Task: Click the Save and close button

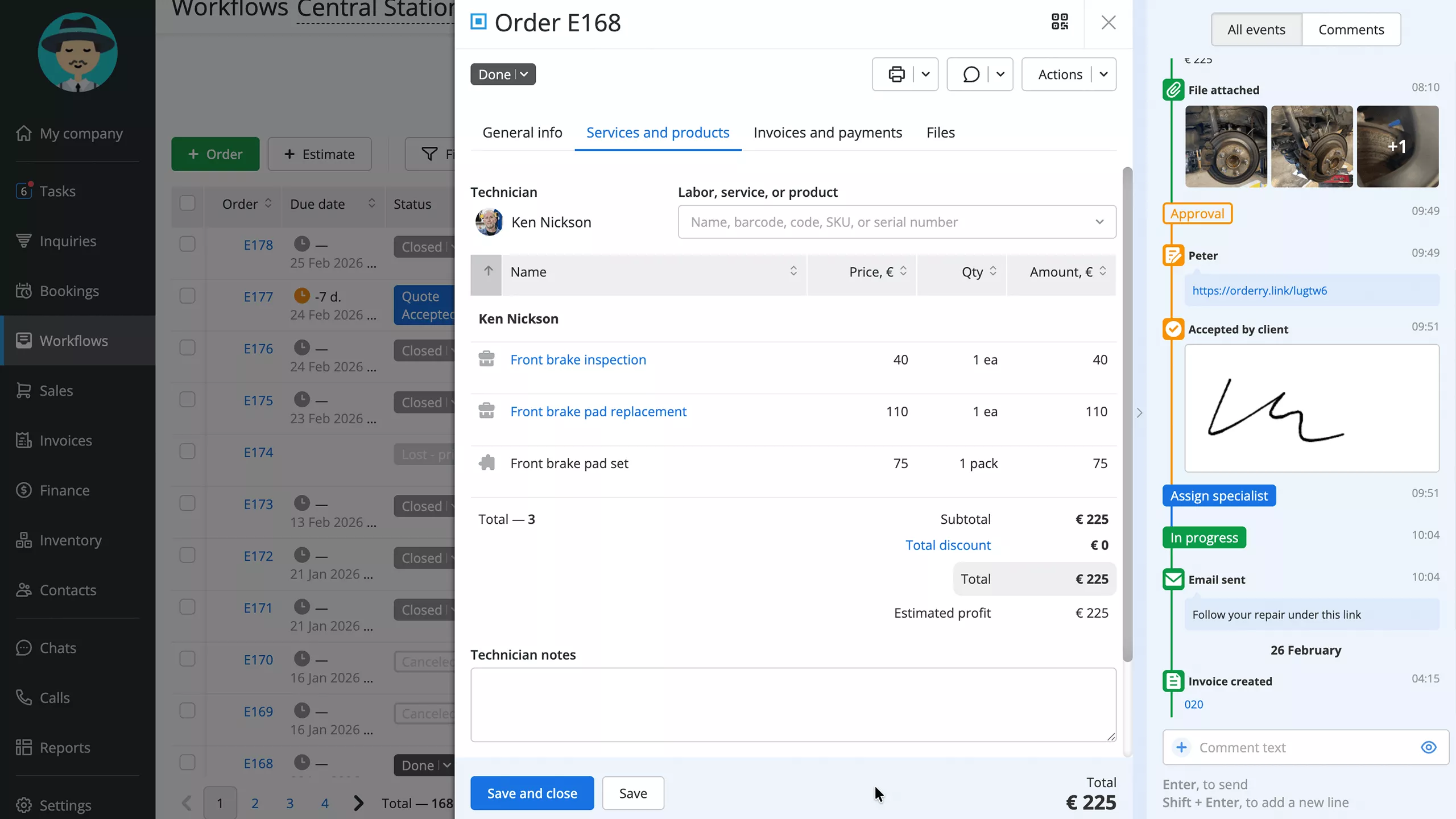Action: point(532,793)
